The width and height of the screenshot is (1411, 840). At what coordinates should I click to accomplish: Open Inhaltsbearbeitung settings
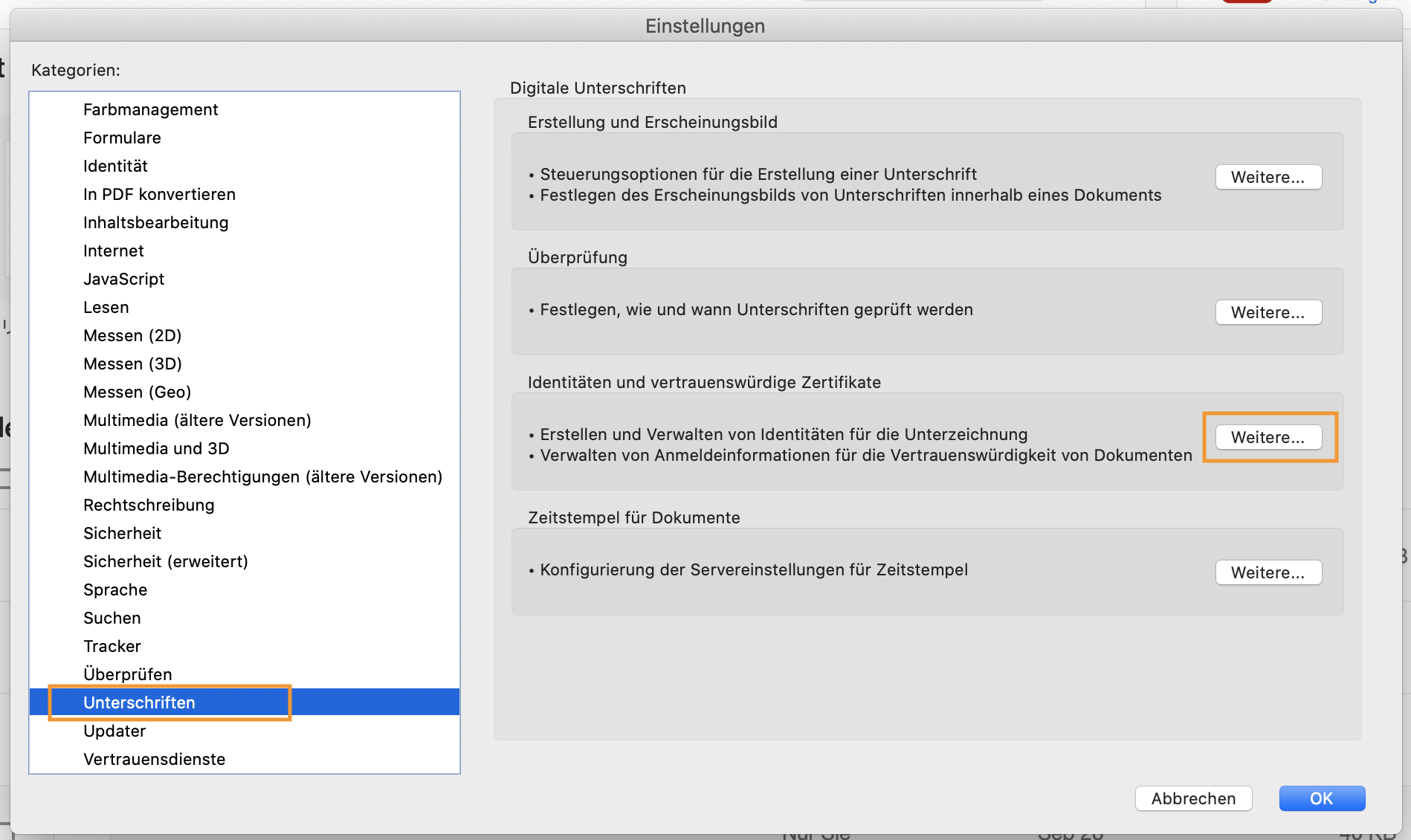click(245, 222)
